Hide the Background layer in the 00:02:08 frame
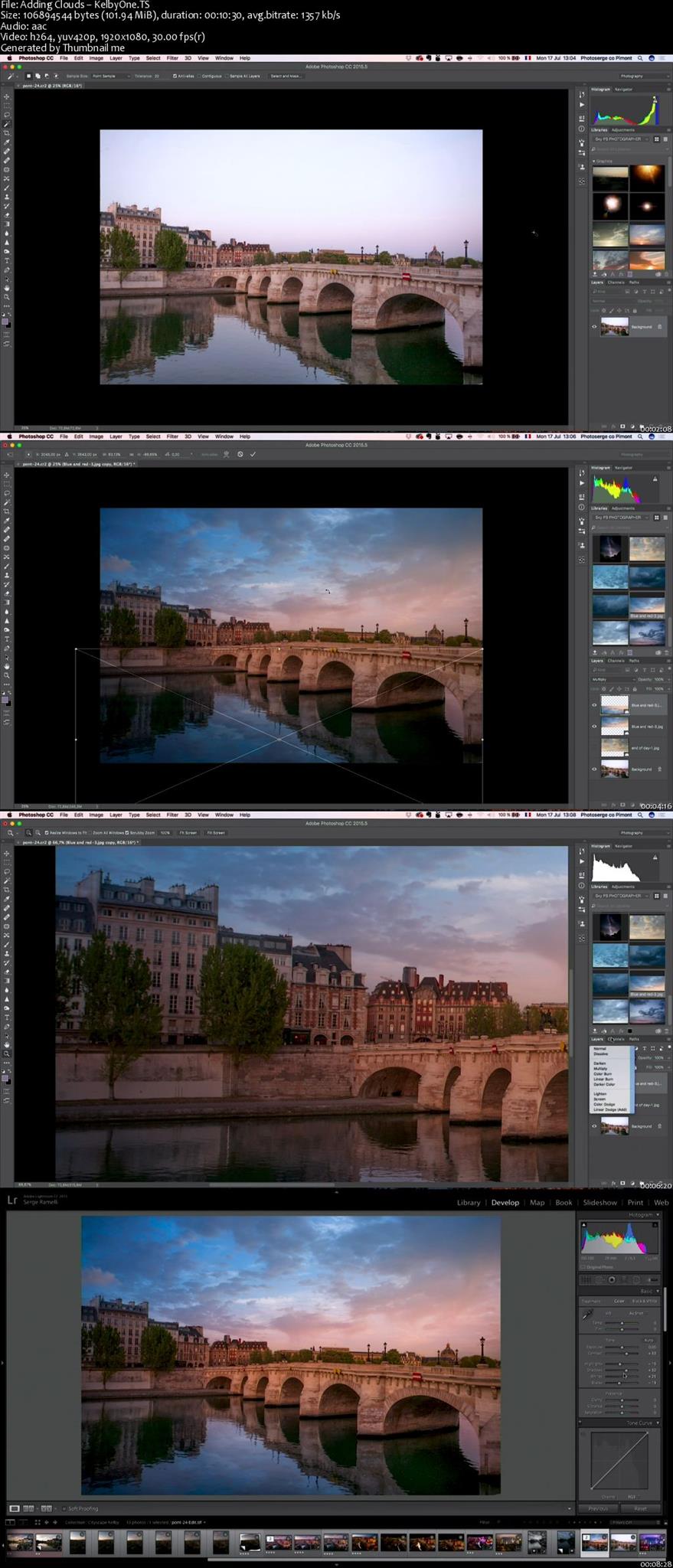The width and height of the screenshot is (673, 1568). [594, 327]
